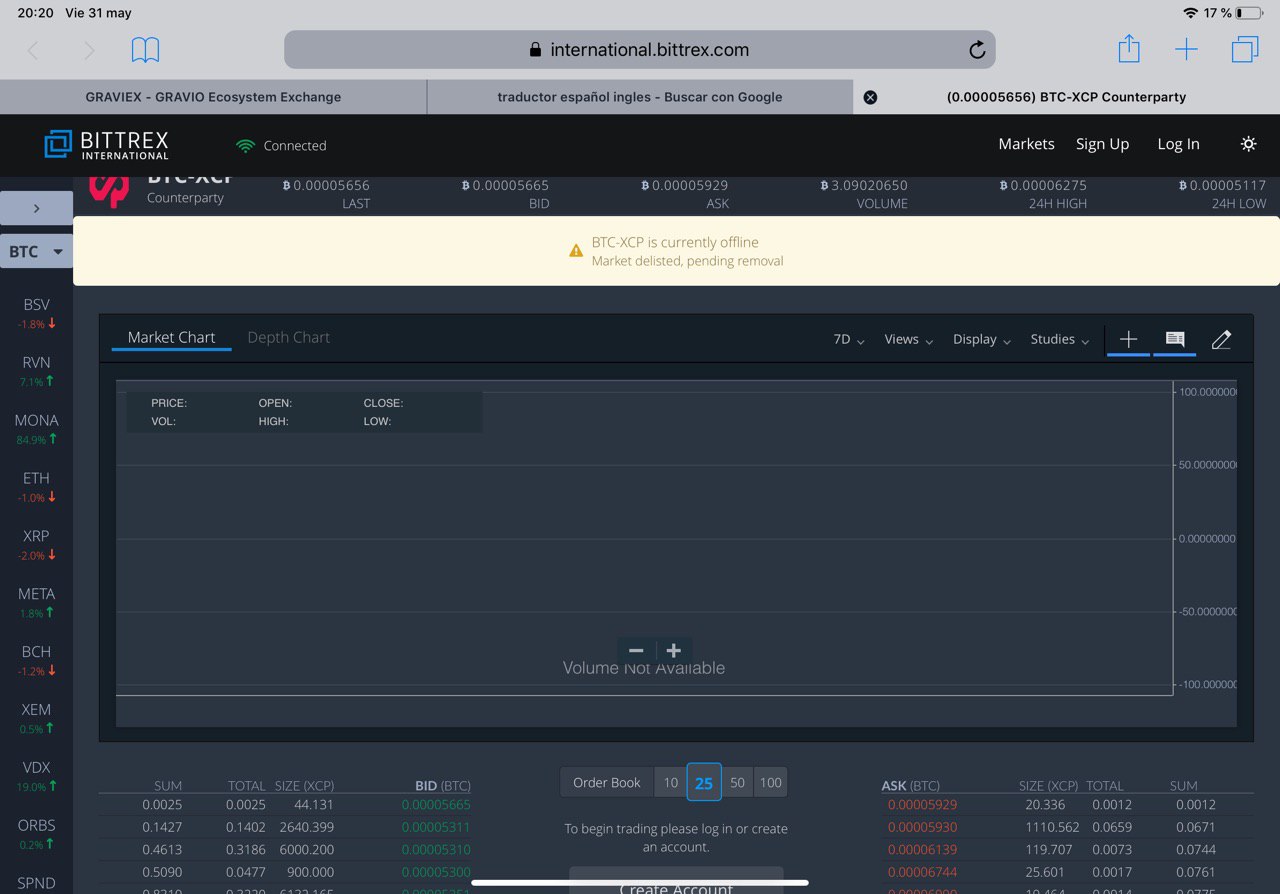Toggle the chart annotation comment icon
The width and height of the screenshot is (1280, 894).
click(x=1175, y=340)
